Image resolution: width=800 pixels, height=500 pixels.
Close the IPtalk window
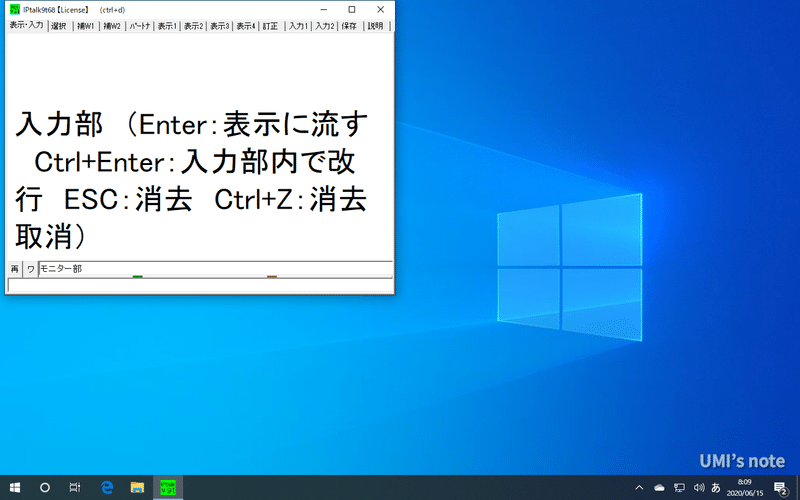380,10
